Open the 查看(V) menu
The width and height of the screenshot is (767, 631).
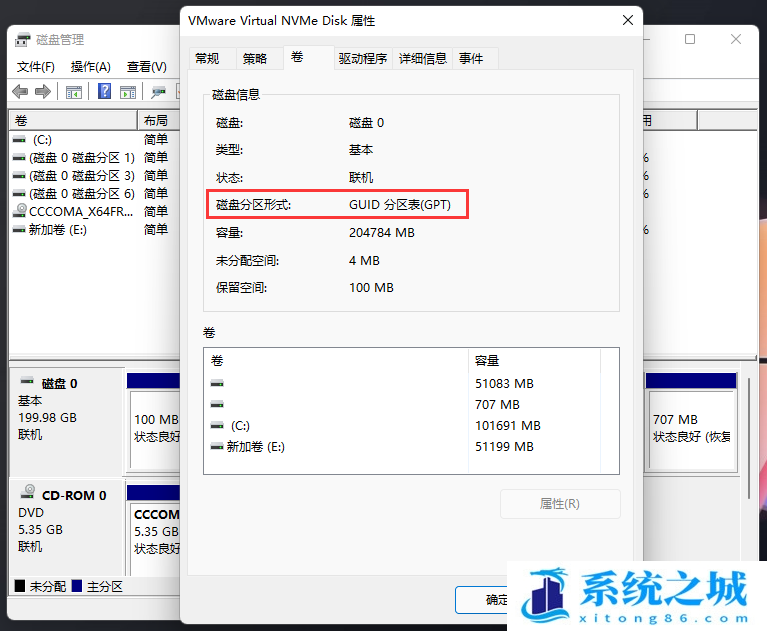(147, 67)
